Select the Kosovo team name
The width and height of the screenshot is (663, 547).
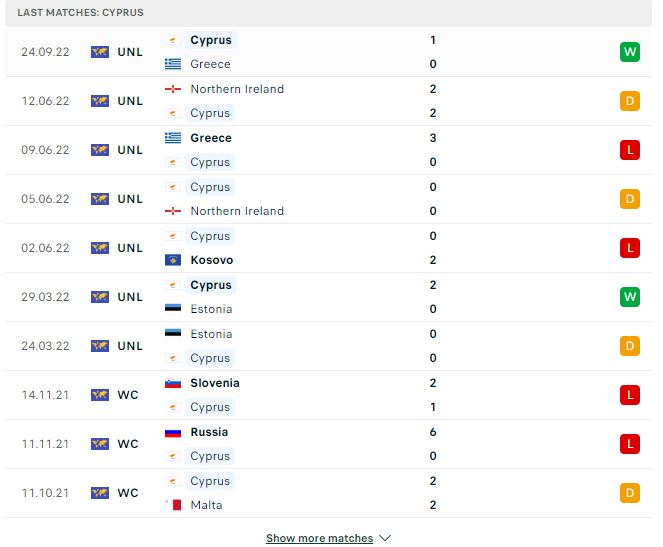coord(211,260)
